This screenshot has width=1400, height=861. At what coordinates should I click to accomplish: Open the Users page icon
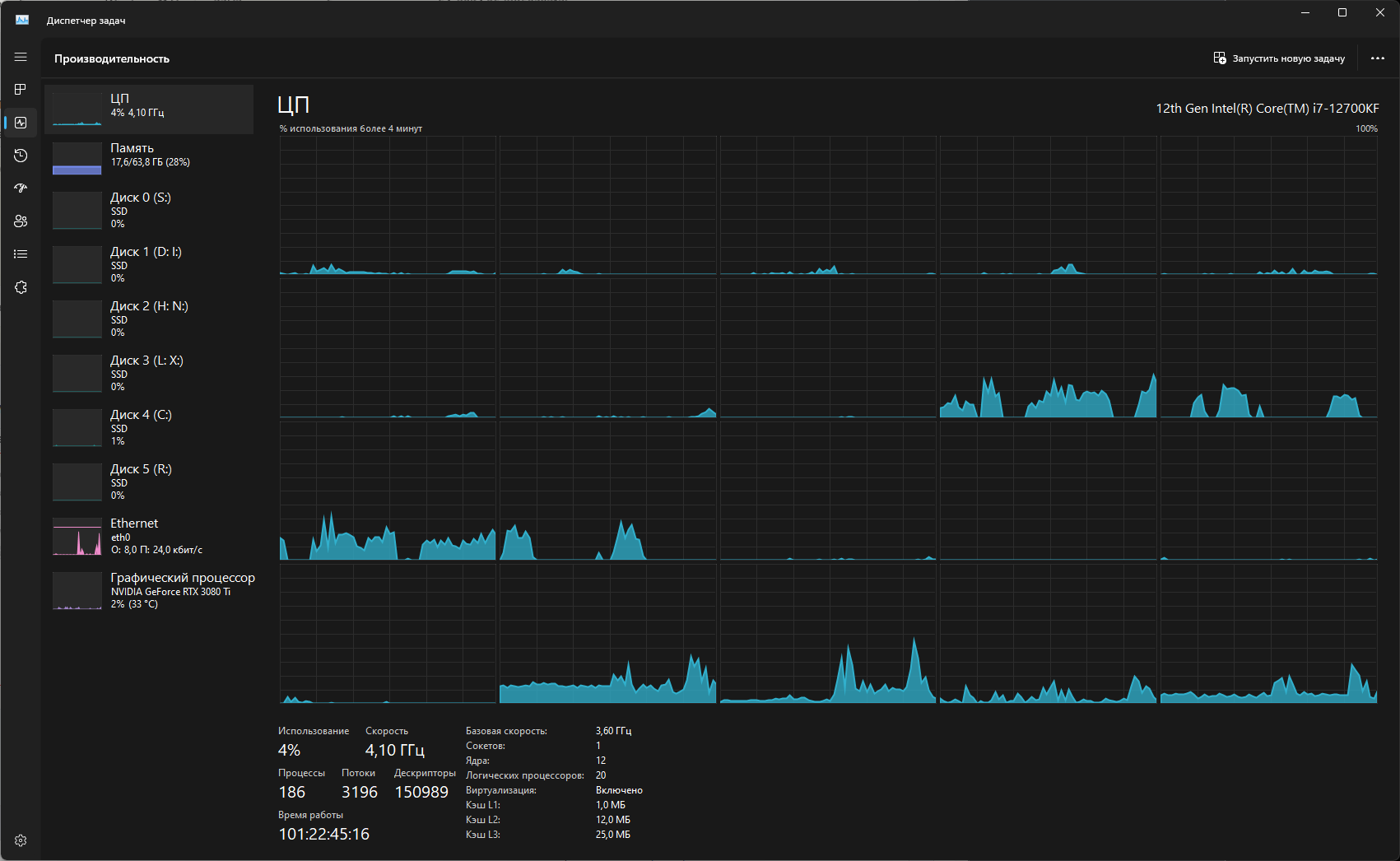(x=21, y=221)
